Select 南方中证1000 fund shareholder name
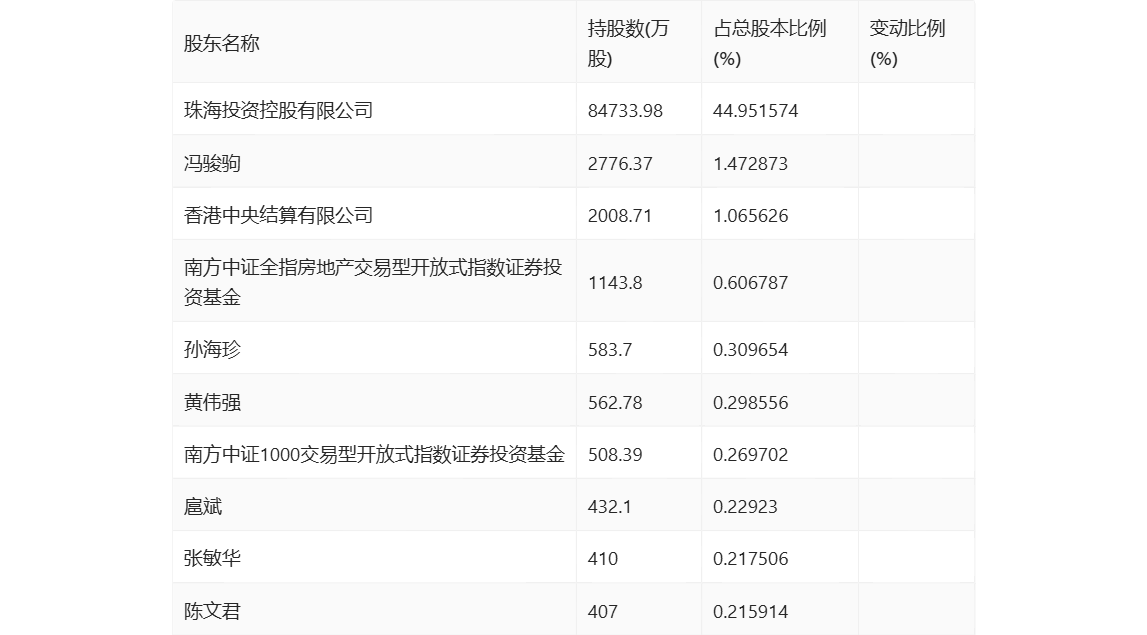The width and height of the screenshot is (1147, 635). (x=375, y=454)
